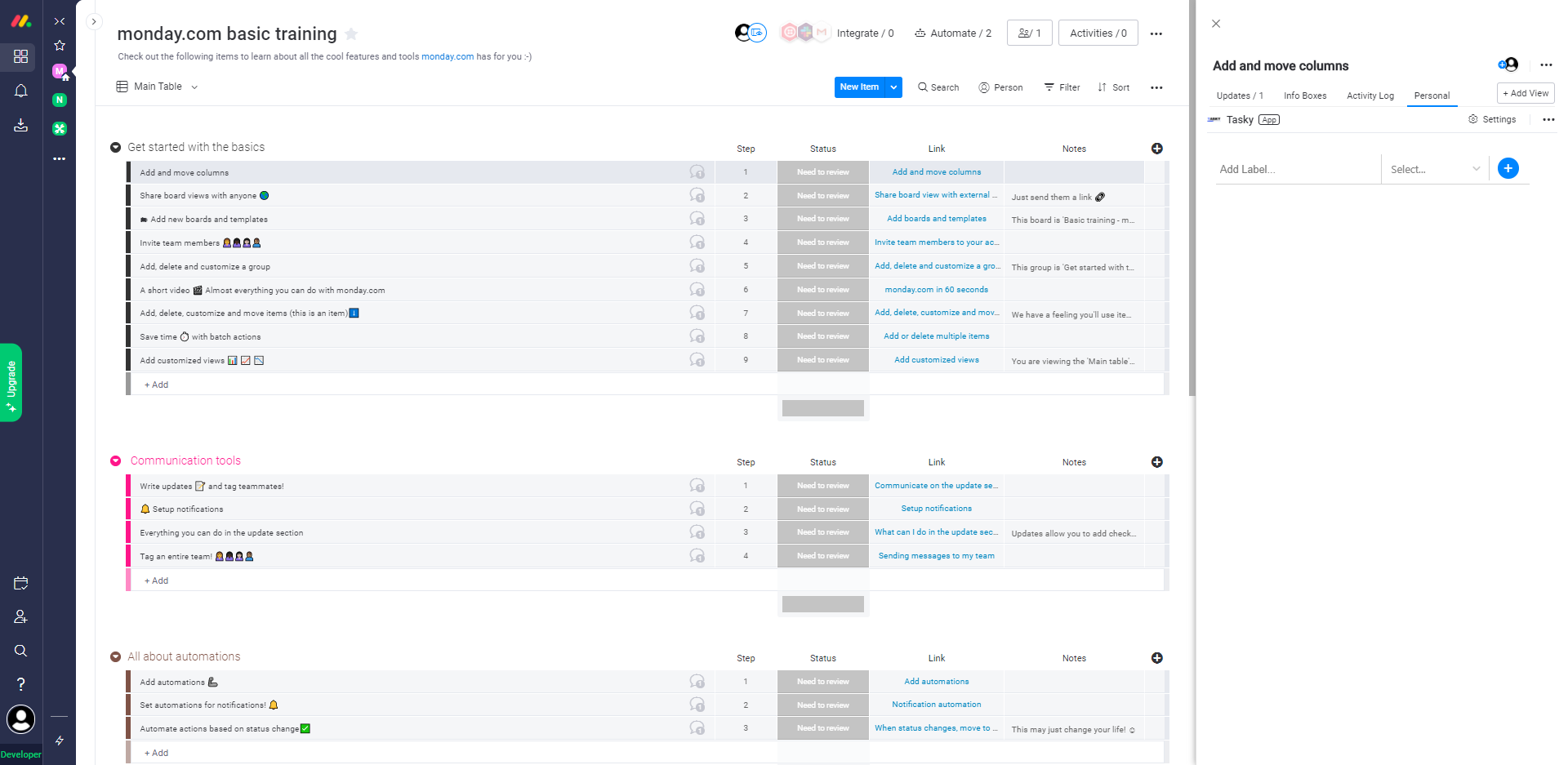Screen dimensions: 1568x765
Task: Star the board as favorite
Action: 351,34
